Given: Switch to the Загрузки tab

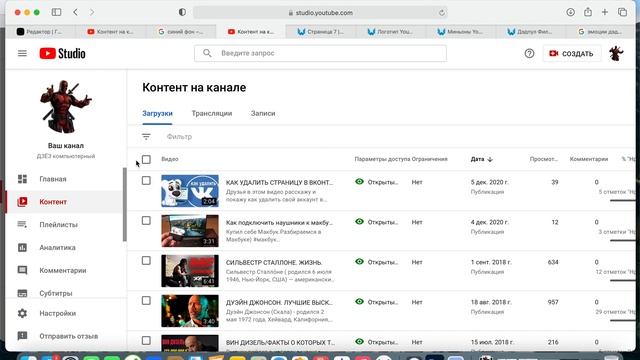Looking at the screenshot, I should point(157,113).
